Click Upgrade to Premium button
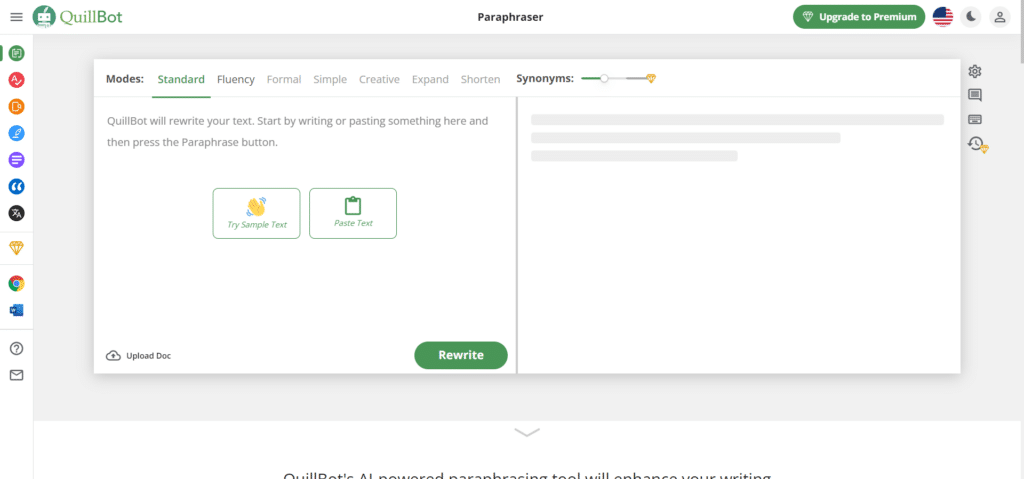Image resolution: width=1024 pixels, height=479 pixels. pos(859,17)
